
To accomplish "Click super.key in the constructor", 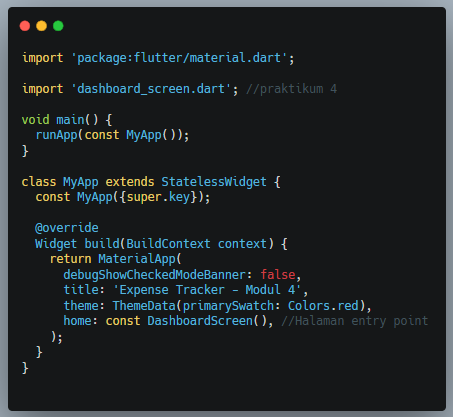I will tap(158, 197).
